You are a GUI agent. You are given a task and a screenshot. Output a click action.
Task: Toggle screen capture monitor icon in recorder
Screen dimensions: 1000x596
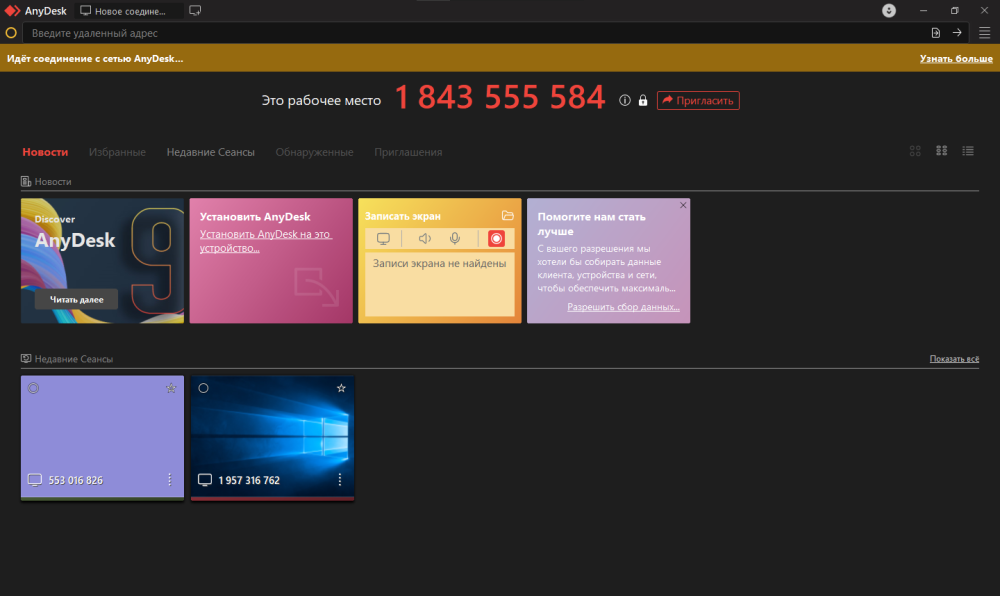(x=383, y=238)
